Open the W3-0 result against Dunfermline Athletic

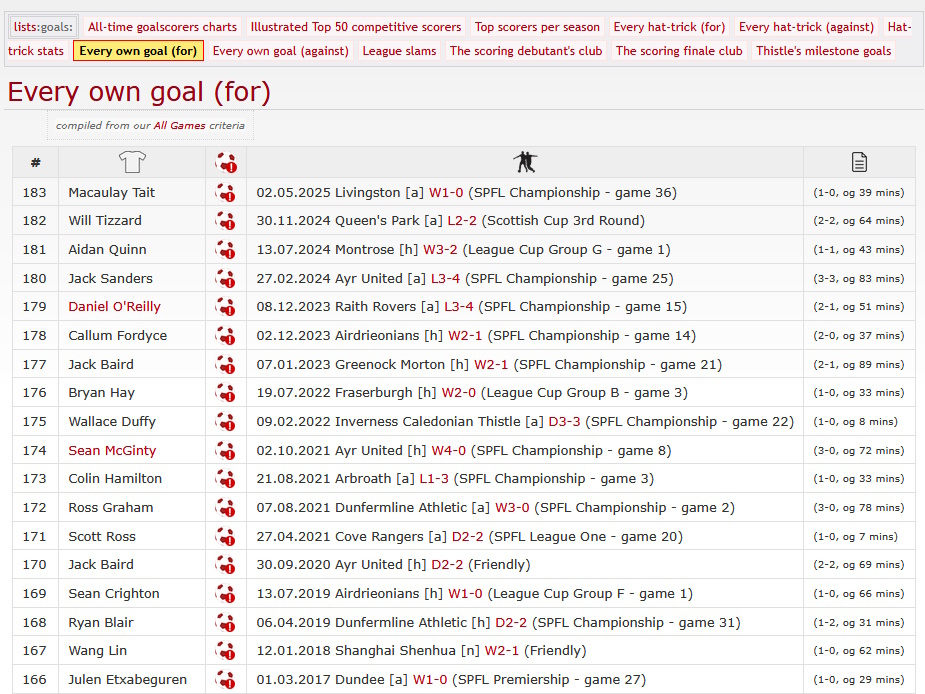[x=512, y=508]
